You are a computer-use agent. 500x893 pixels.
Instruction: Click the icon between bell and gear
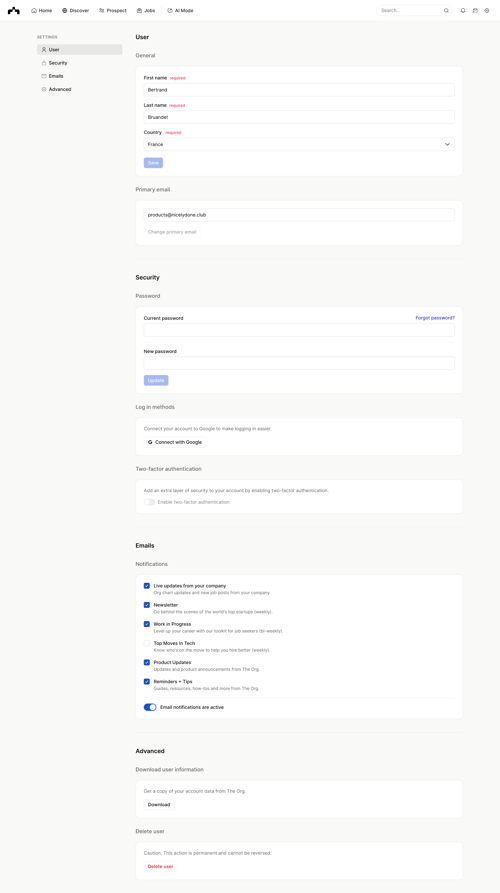click(x=475, y=10)
